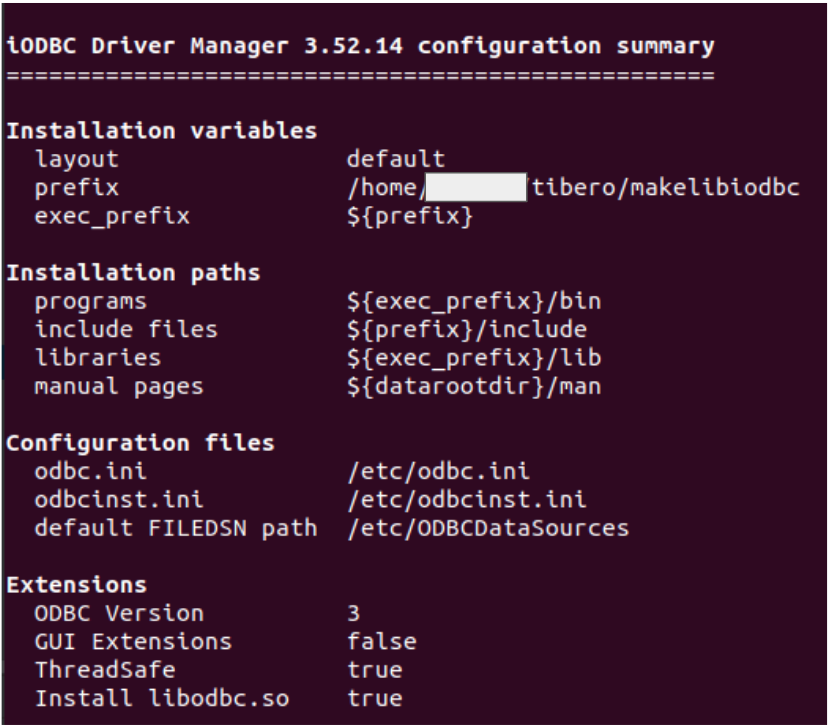
Task: Click the 'odbc.ini' label
Action: pos(91,471)
